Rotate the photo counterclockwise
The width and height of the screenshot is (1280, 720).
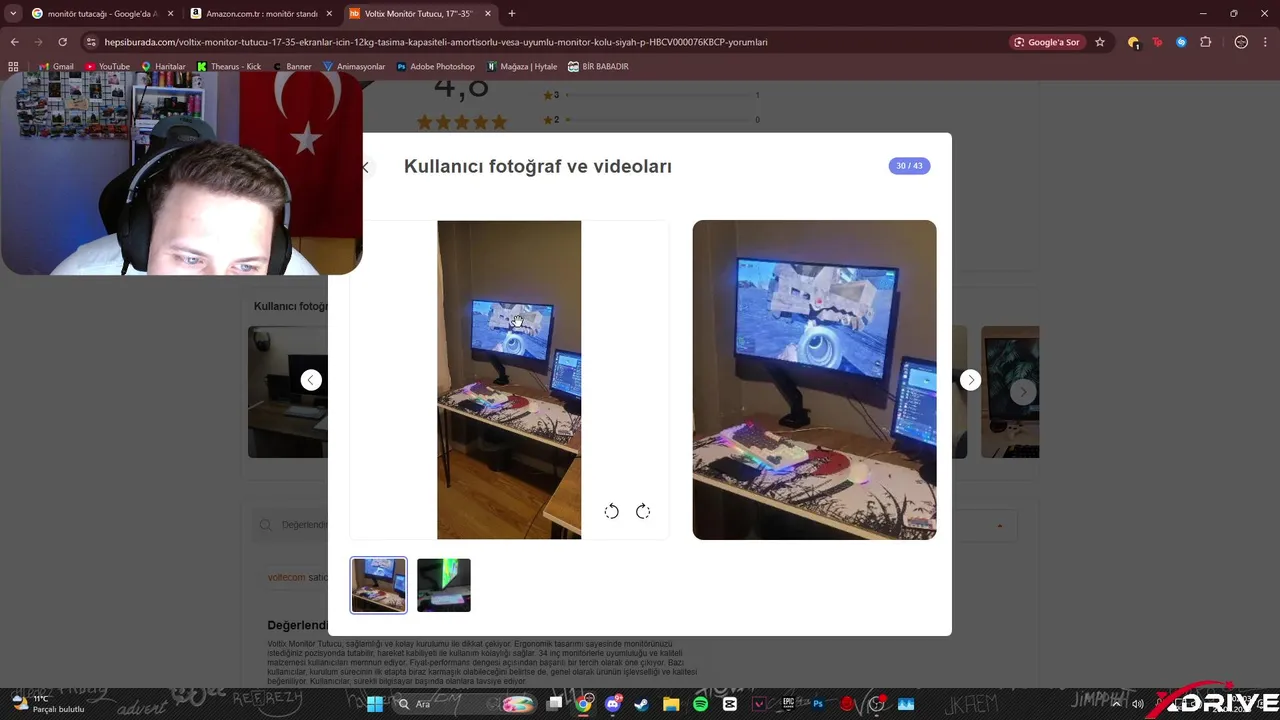pyautogui.click(x=611, y=511)
